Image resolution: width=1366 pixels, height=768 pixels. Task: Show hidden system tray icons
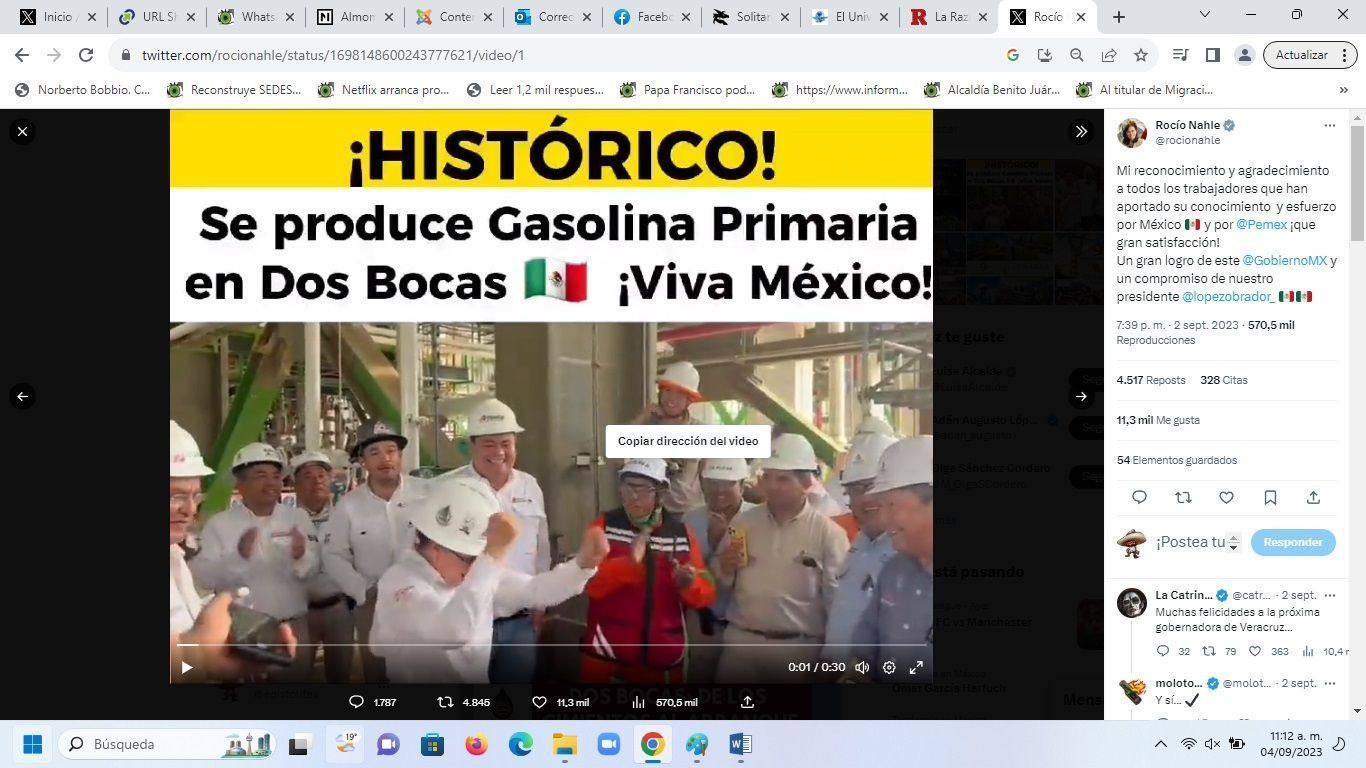tap(1161, 744)
